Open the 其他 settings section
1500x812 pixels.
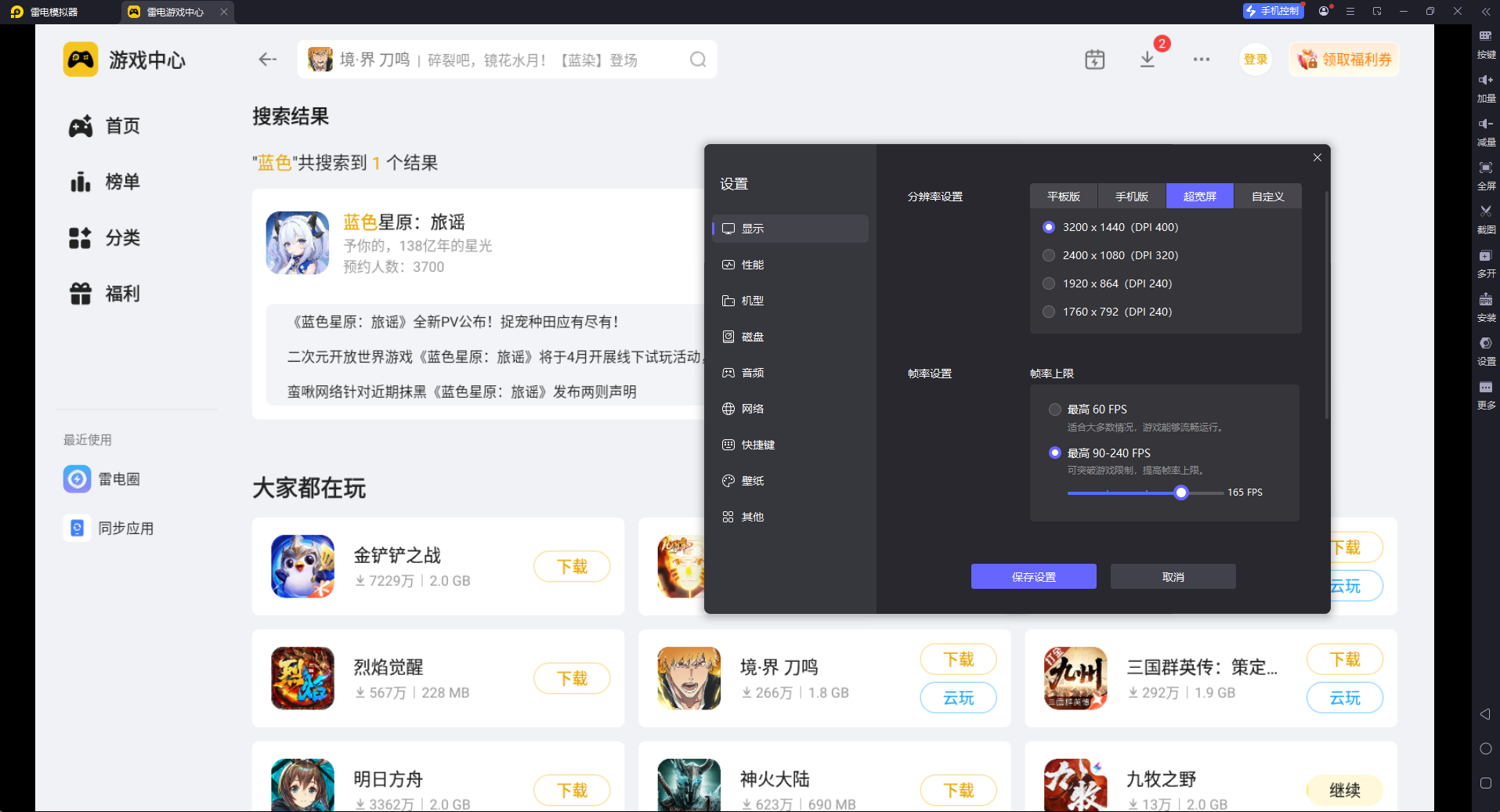click(790, 517)
